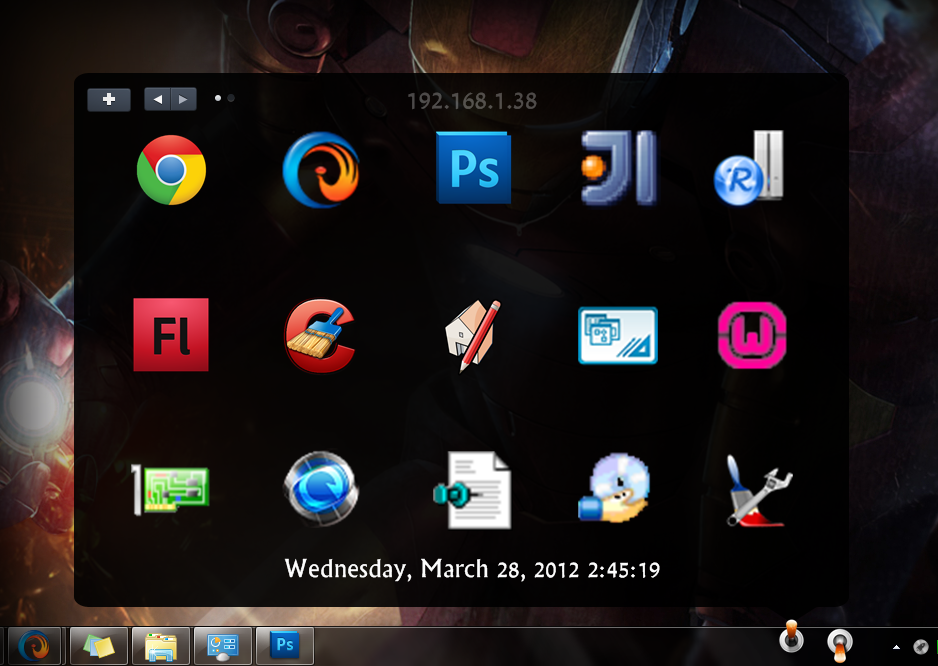The height and width of the screenshot is (666, 938).
Task: Flip the taskbar switch with lever up
Action: tap(791, 637)
